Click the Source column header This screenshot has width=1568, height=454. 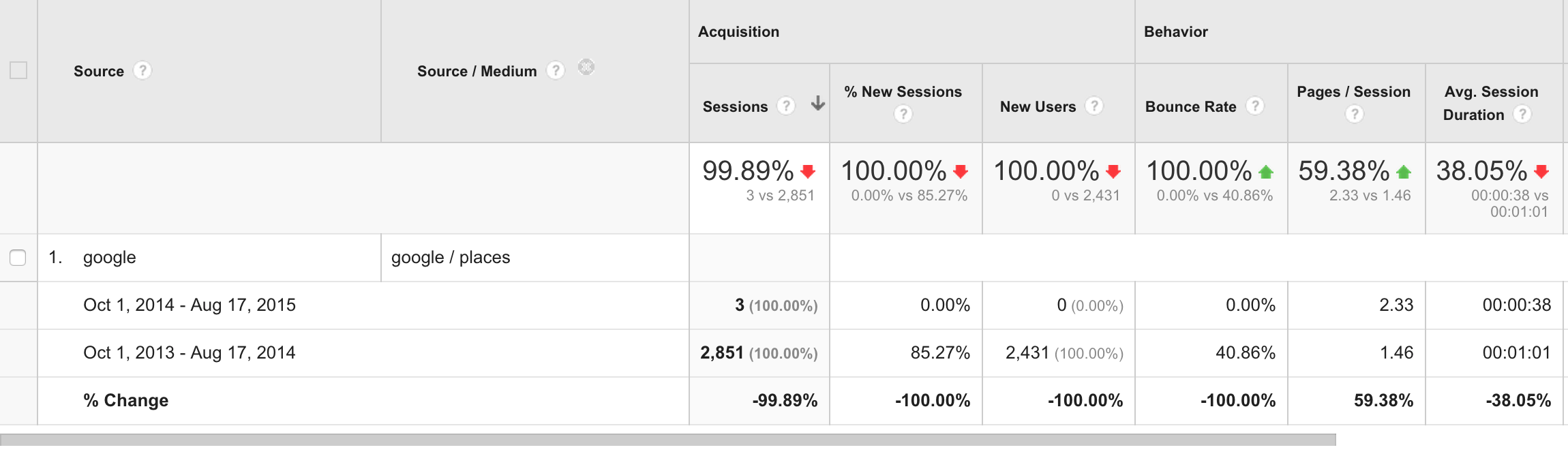(99, 72)
